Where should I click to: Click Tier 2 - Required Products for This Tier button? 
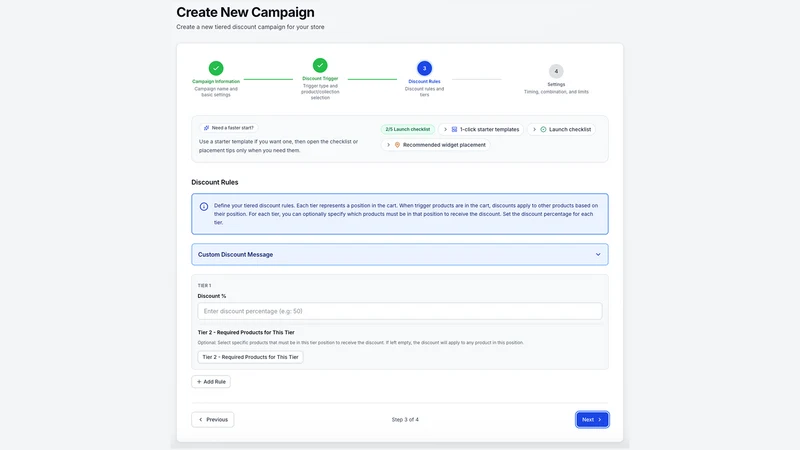[250, 357]
